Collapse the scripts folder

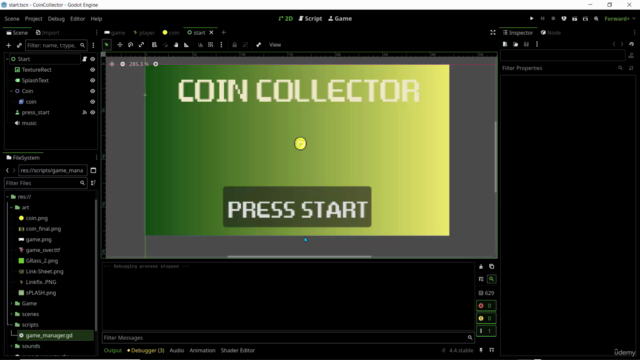tap(11, 325)
